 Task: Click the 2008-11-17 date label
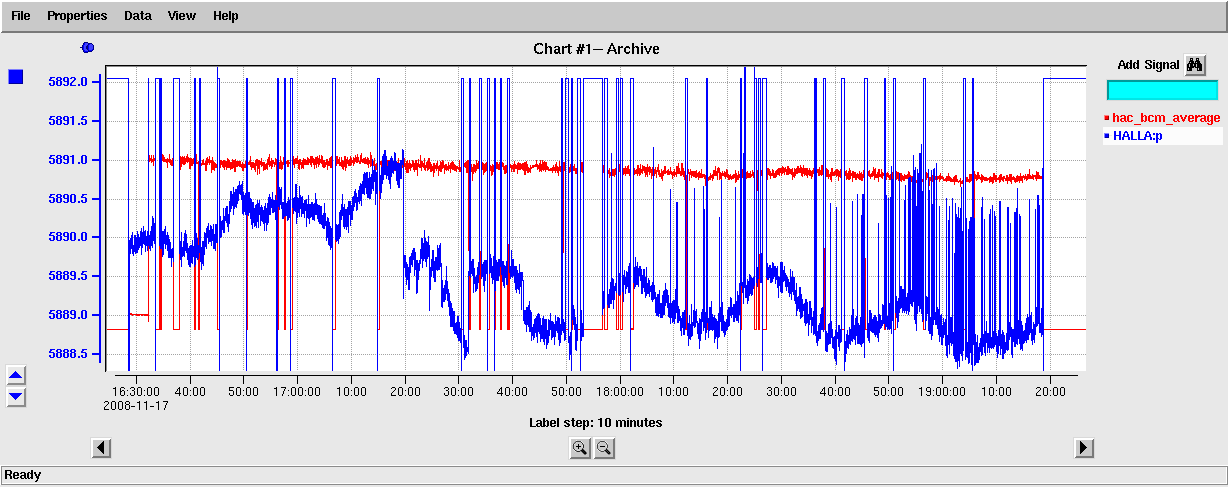click(x=136, y=406)
